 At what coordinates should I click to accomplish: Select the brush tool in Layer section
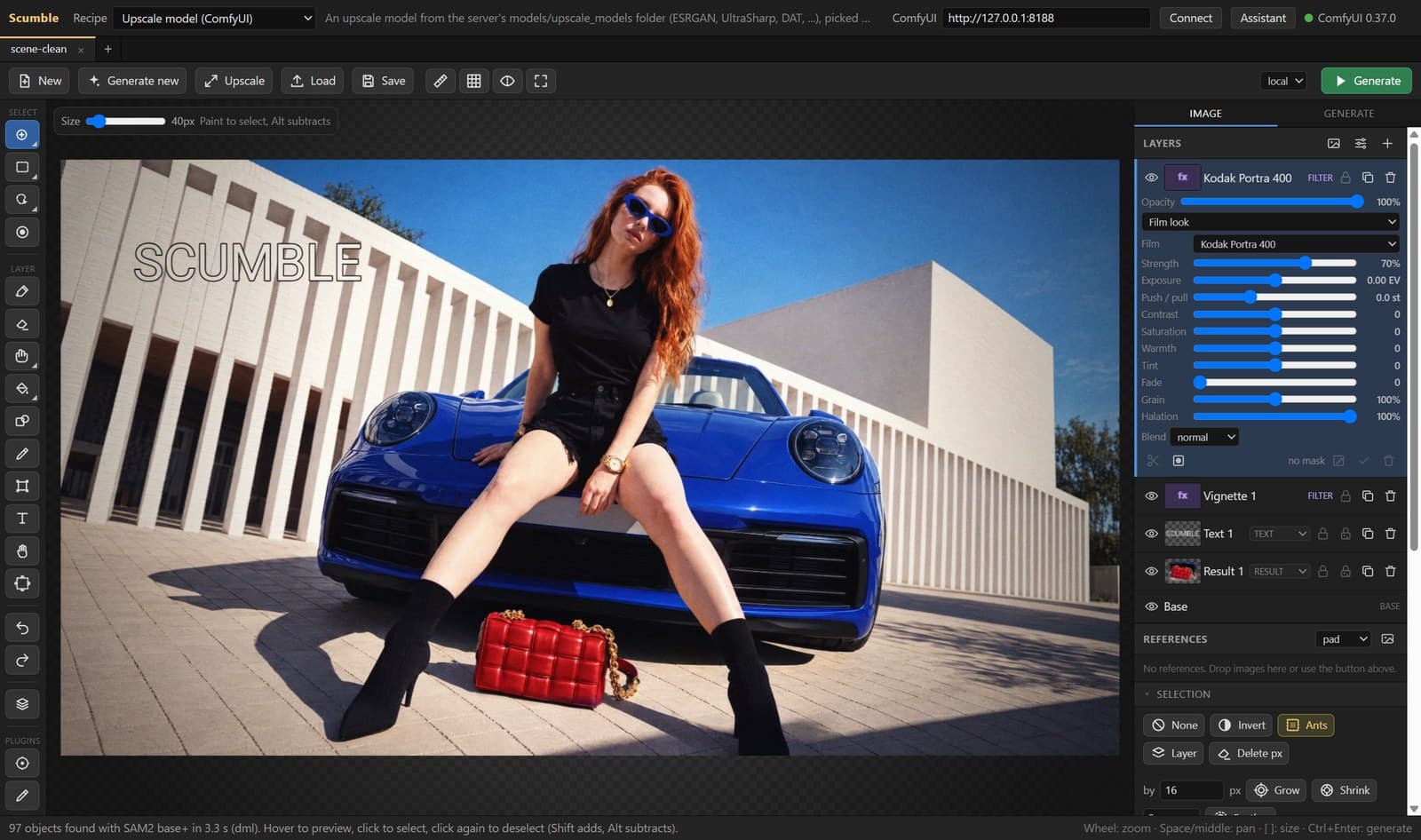(22, 291)
